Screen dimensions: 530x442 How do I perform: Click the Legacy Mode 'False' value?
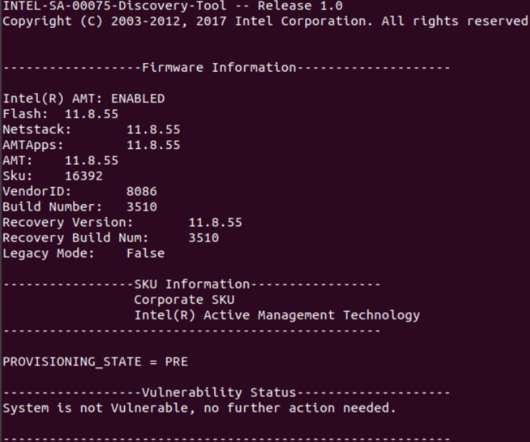point(146,253)
